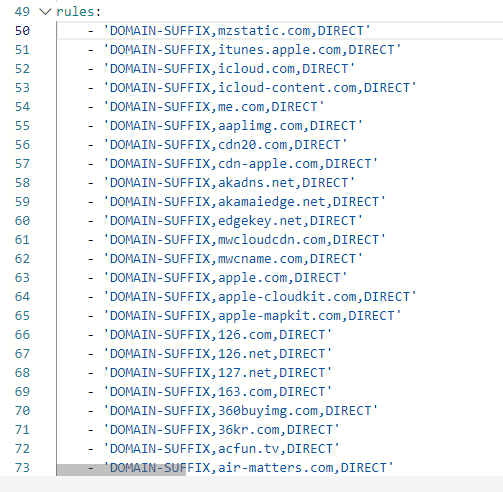Select the apple.com rule on line 63
This screenshot has width=503, height=492.
tap(225, 278)
